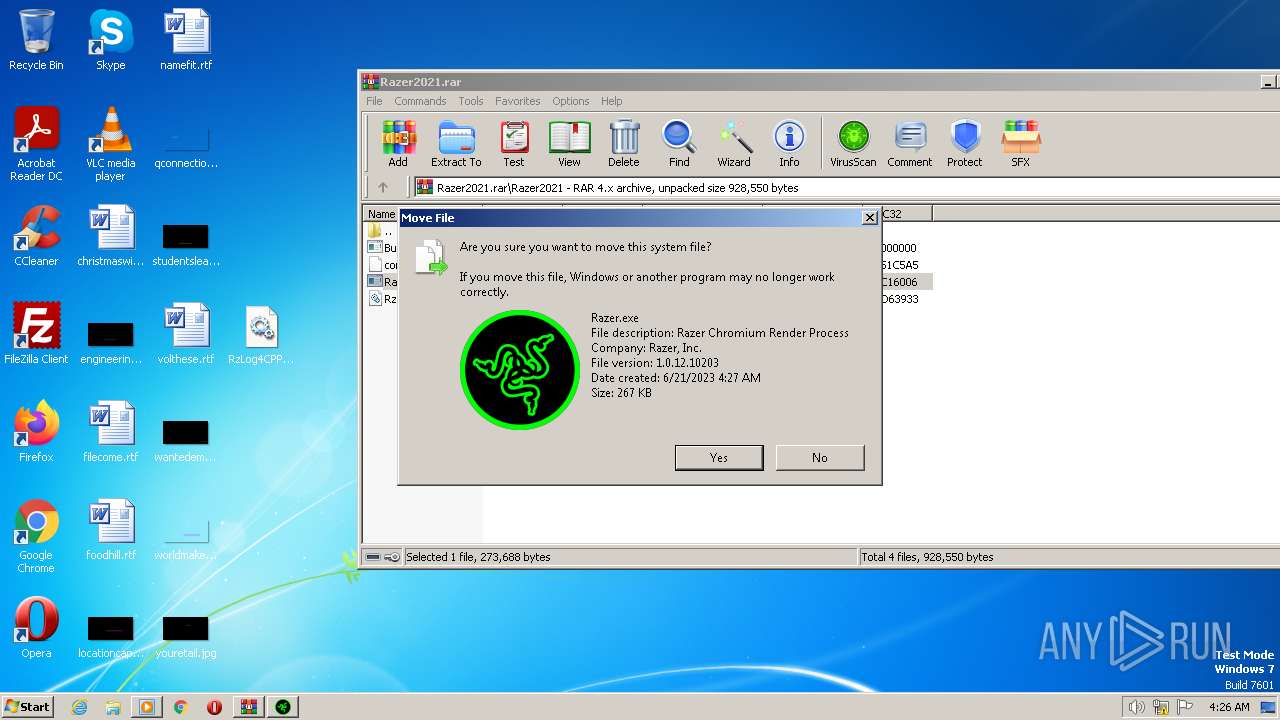The image size is (1280, 720).
Task: Click the Opera taskbar icon
Action: [x=214, y=707]
